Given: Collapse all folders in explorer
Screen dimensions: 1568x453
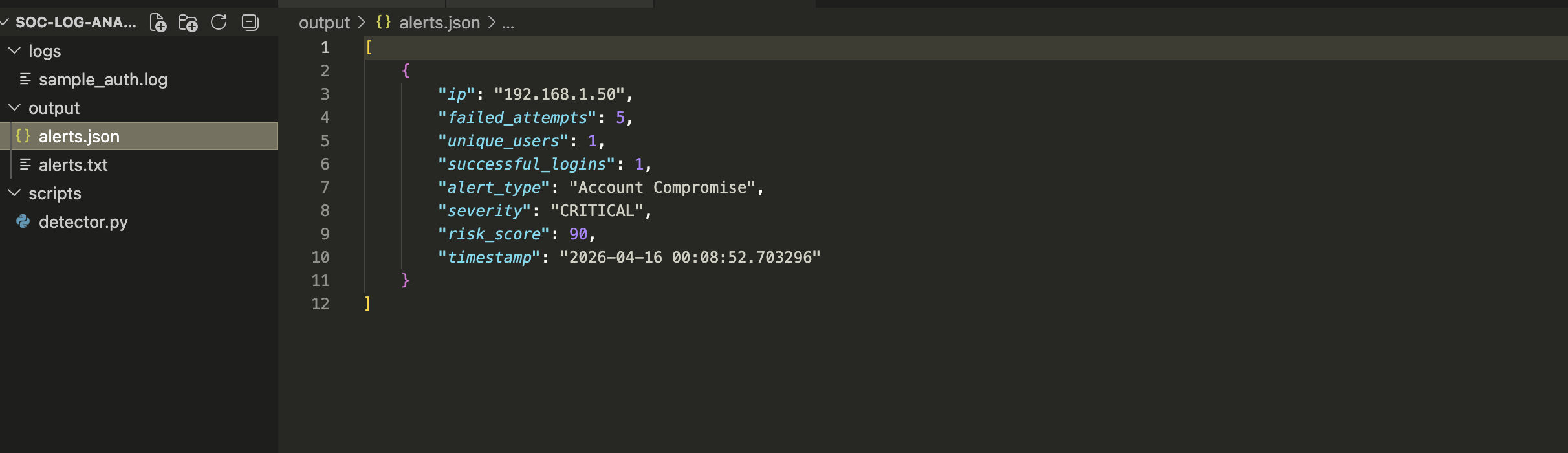Looking at the screenshot, I should click(250, 23).
